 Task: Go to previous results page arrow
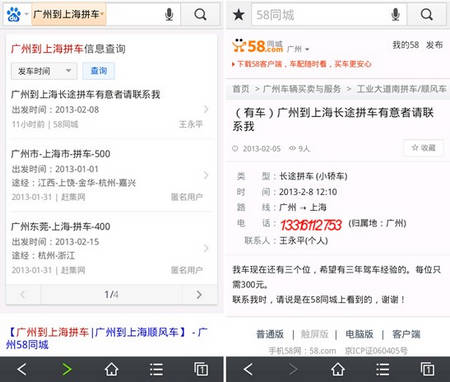23,295
